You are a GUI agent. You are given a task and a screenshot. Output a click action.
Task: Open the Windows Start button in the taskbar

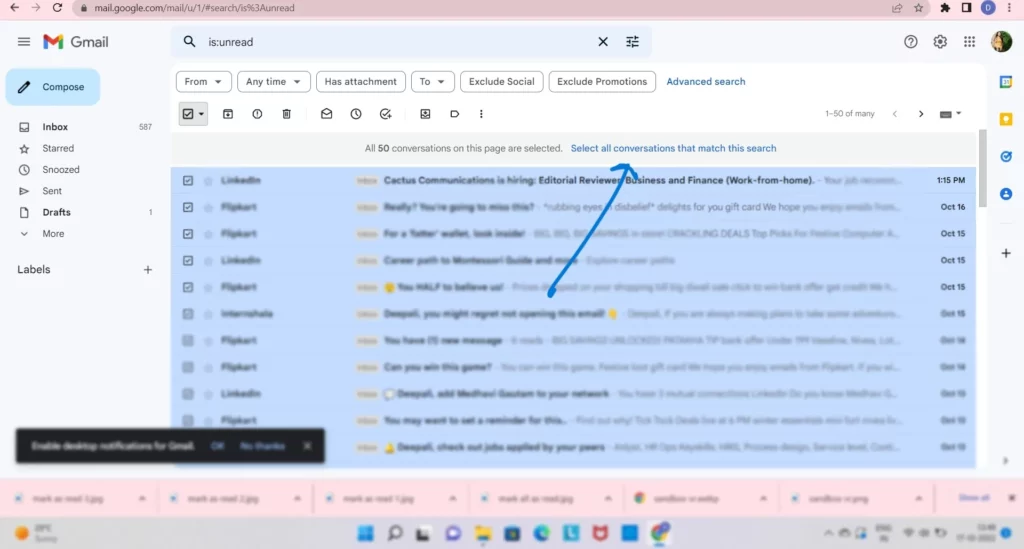click(x=366, y=533)
